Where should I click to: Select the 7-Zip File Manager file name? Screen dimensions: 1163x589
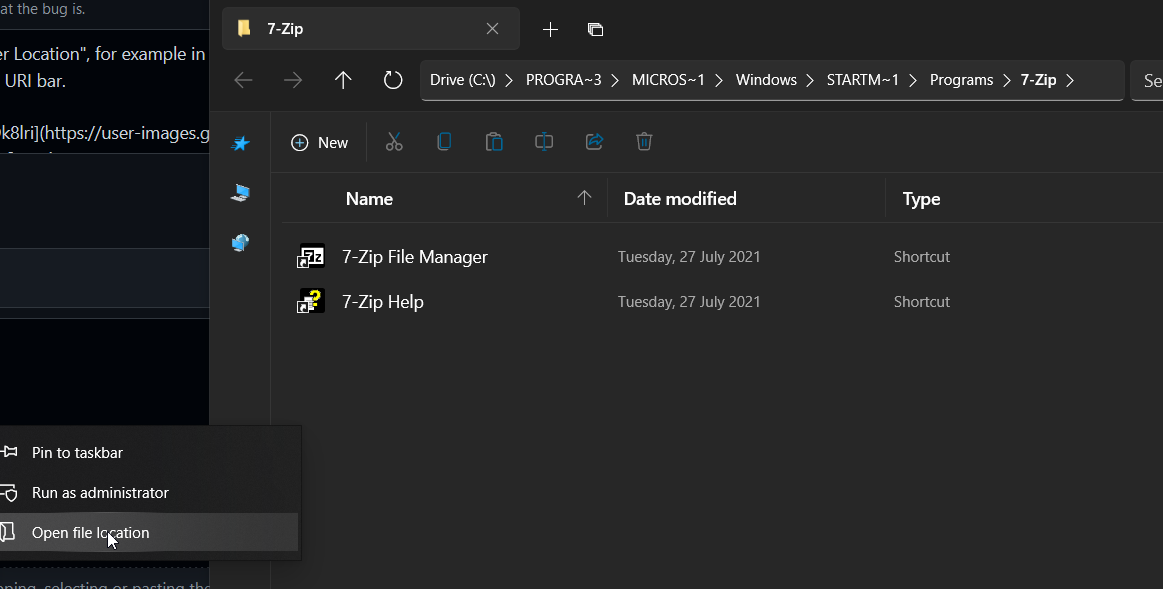coord(415,257)
